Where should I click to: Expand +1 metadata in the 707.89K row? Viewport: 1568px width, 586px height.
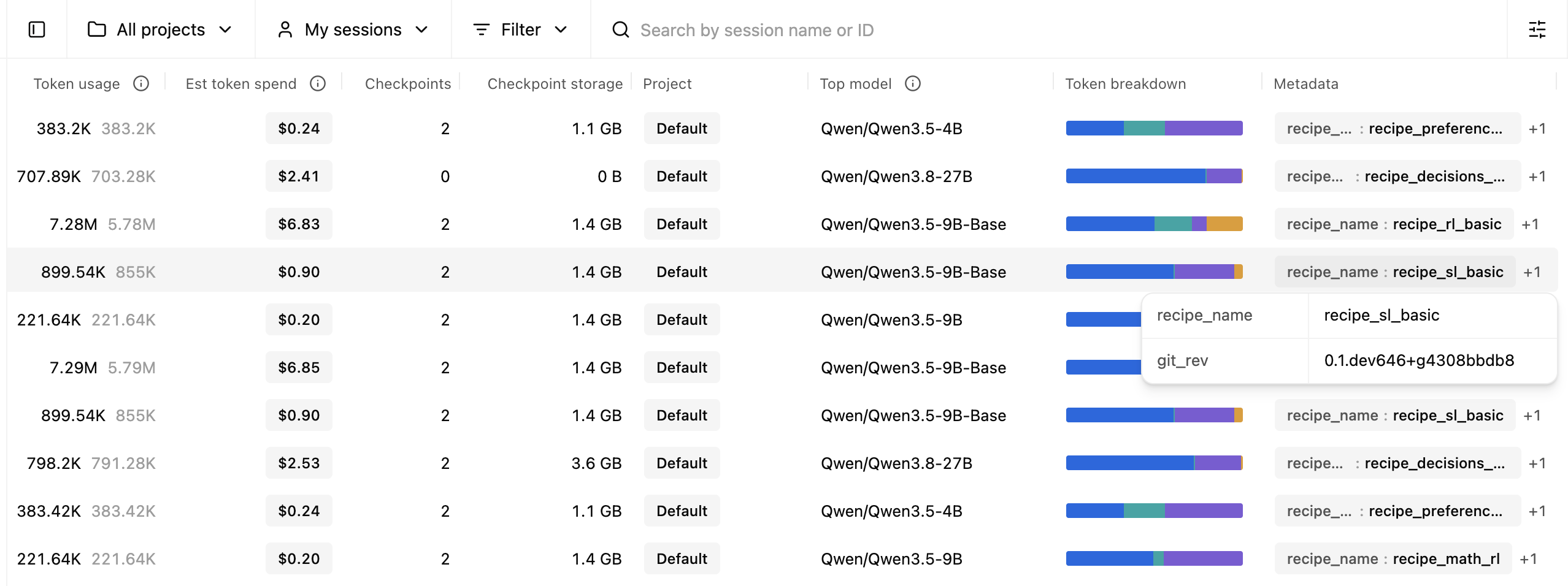(x=1537, y=177)
